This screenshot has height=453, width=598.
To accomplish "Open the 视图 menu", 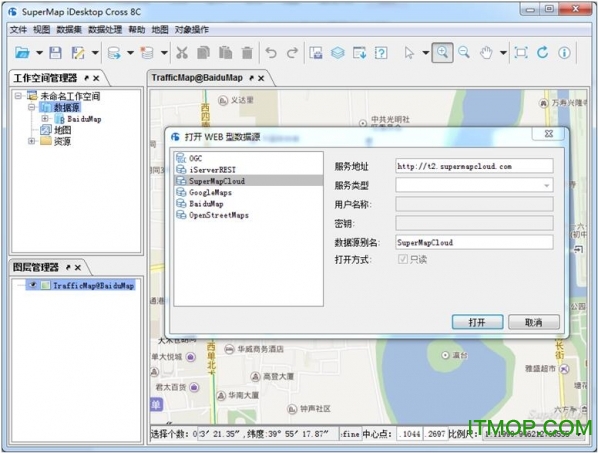I will 41,29.
